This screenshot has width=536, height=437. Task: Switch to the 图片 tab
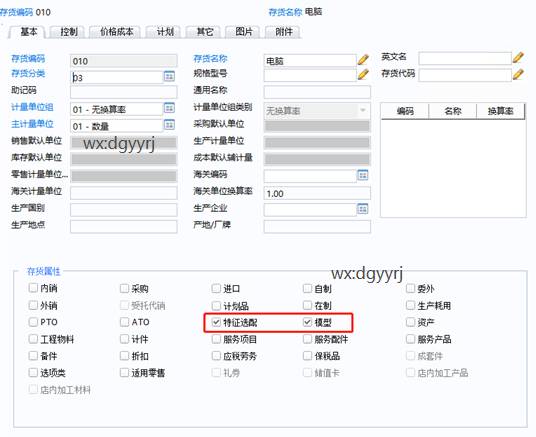tap(244, 32)
